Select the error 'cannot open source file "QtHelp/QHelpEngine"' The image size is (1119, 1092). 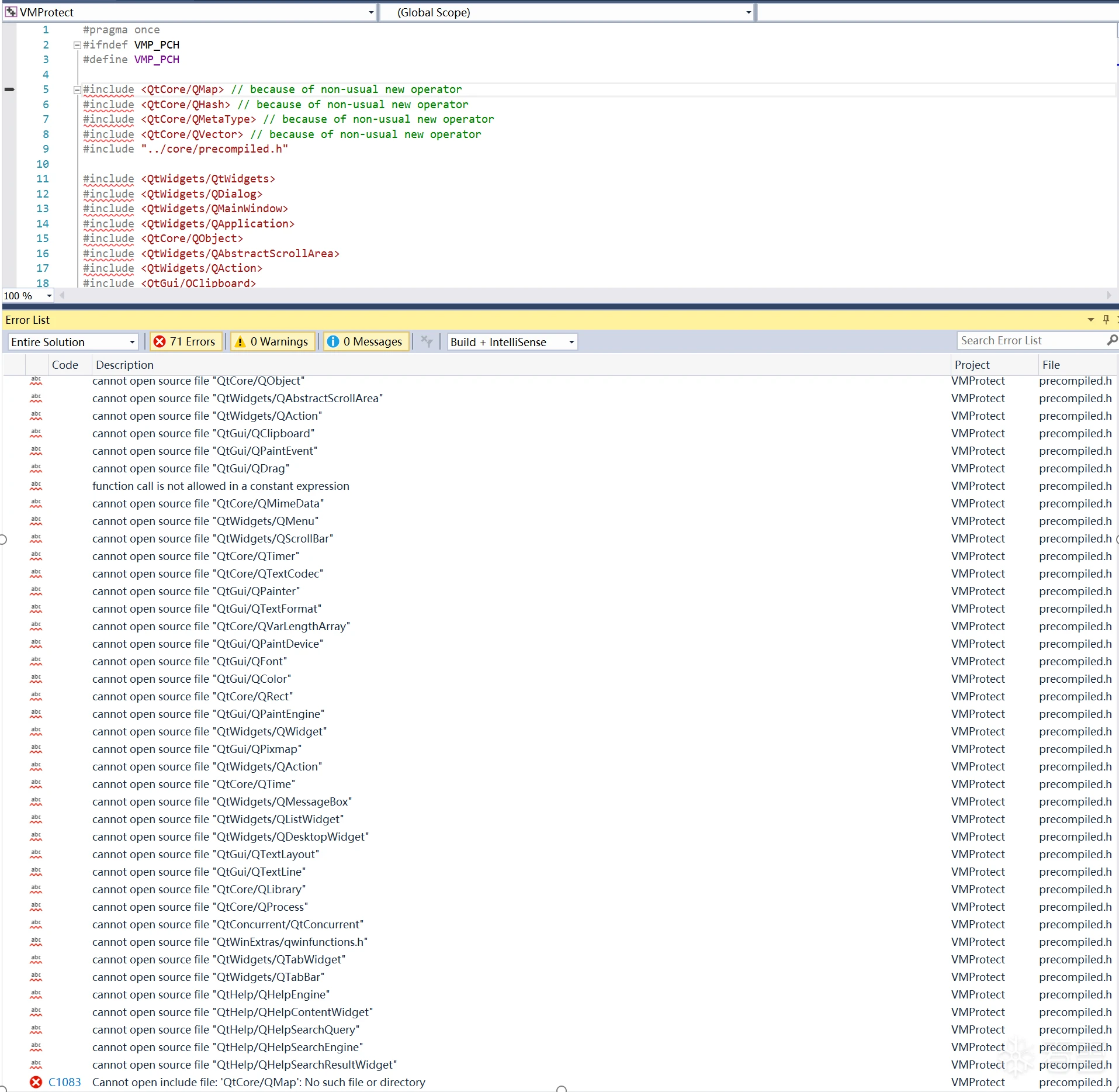click(211, 994)
